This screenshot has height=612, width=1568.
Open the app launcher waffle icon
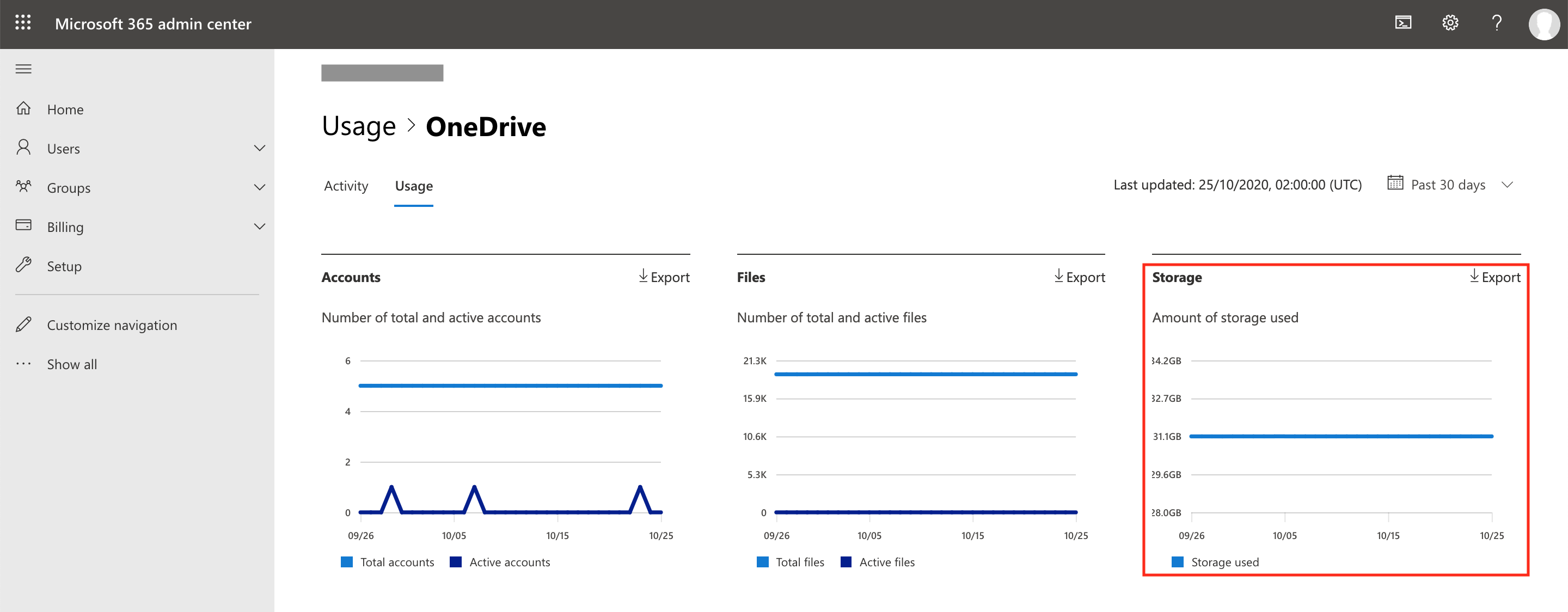tap(23, 23)
